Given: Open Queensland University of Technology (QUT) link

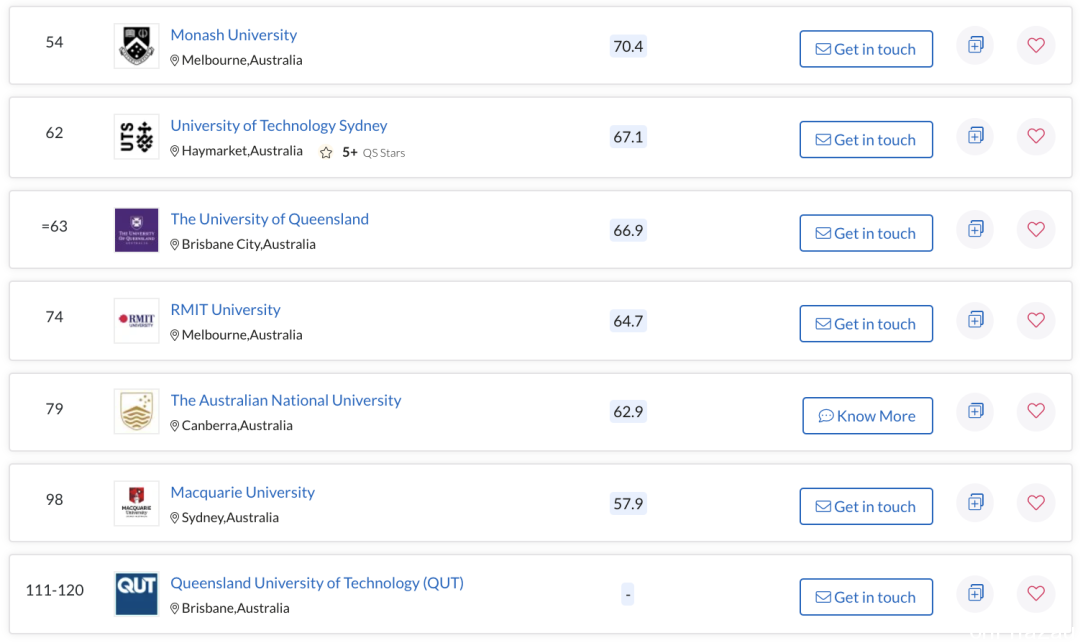Looking at the screenshot, I should (x=317, y=583).
